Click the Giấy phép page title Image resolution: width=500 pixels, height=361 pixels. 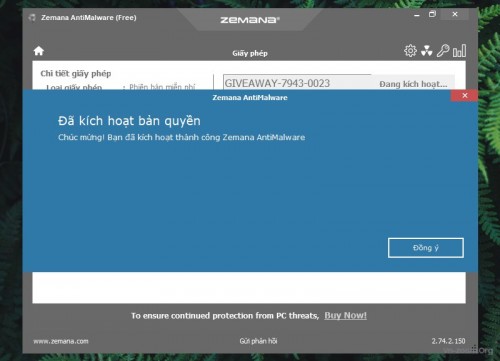point(250,53)
